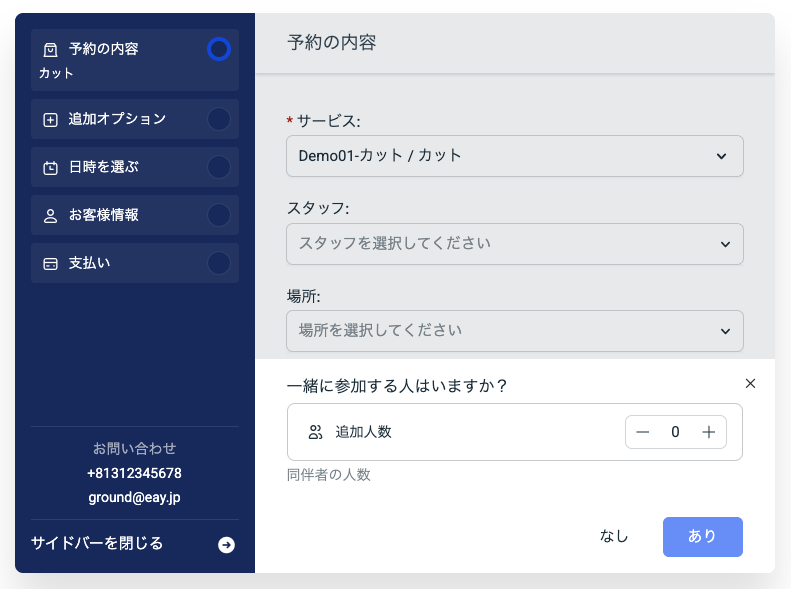Viewport: 791px width, 589px height.
Task: Click the arrow icon to close sidebar
Action: point(227,545)
